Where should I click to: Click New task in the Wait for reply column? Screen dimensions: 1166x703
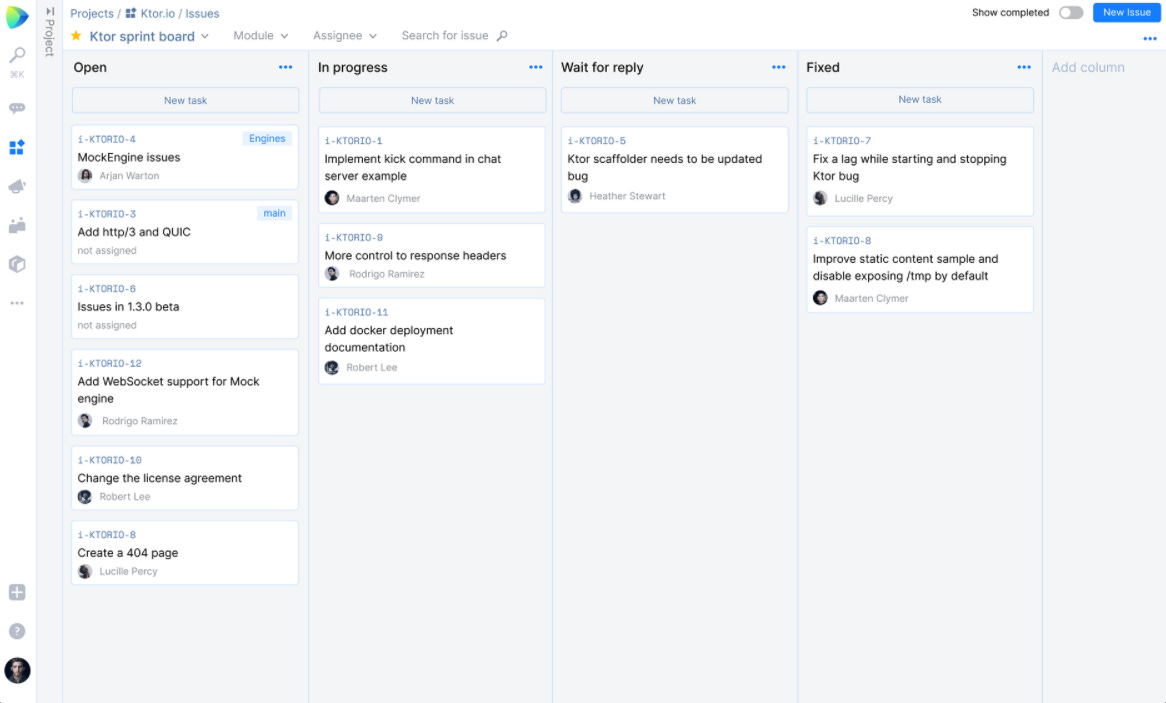click(674, 100)
